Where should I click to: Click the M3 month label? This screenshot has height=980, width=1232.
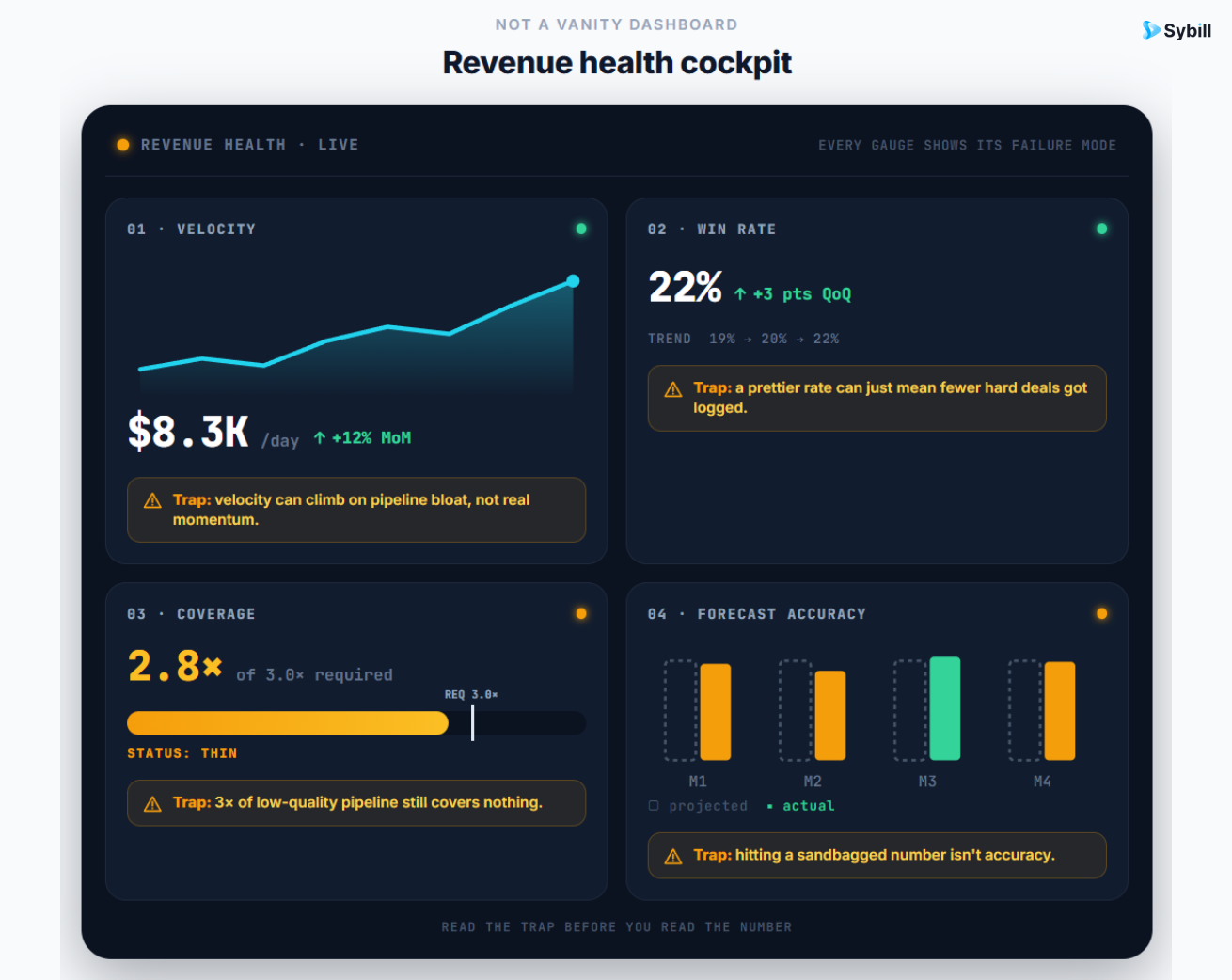(927, 782)
